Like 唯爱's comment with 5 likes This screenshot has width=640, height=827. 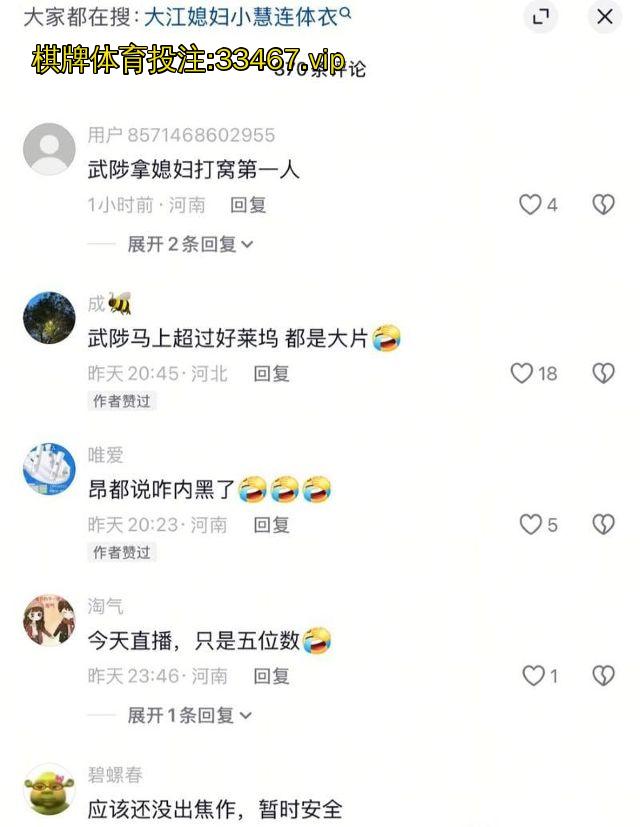point(530,525)
